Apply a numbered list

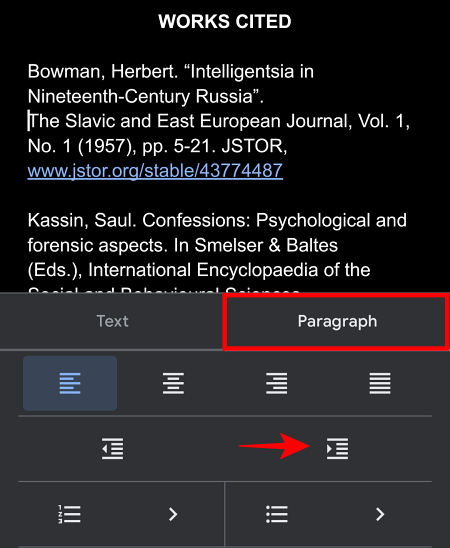coord(70,514)
